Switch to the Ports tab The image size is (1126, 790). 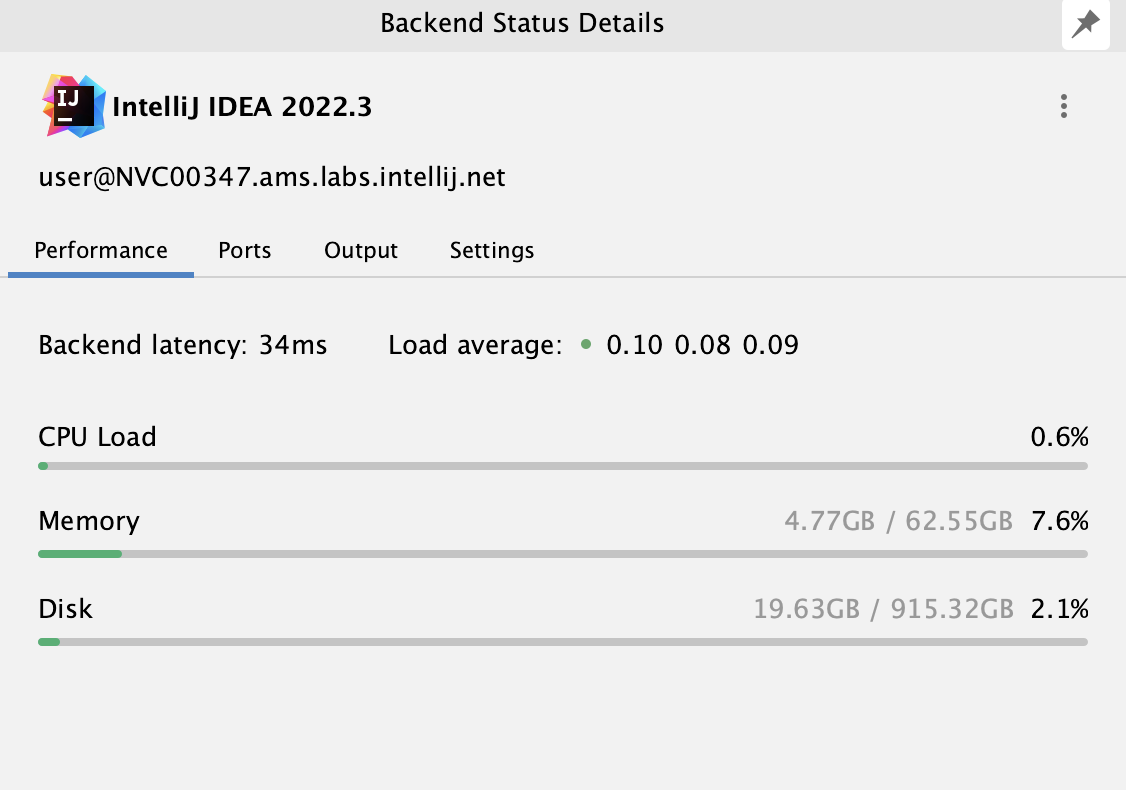pyautogui.click(x=244, y=251)
